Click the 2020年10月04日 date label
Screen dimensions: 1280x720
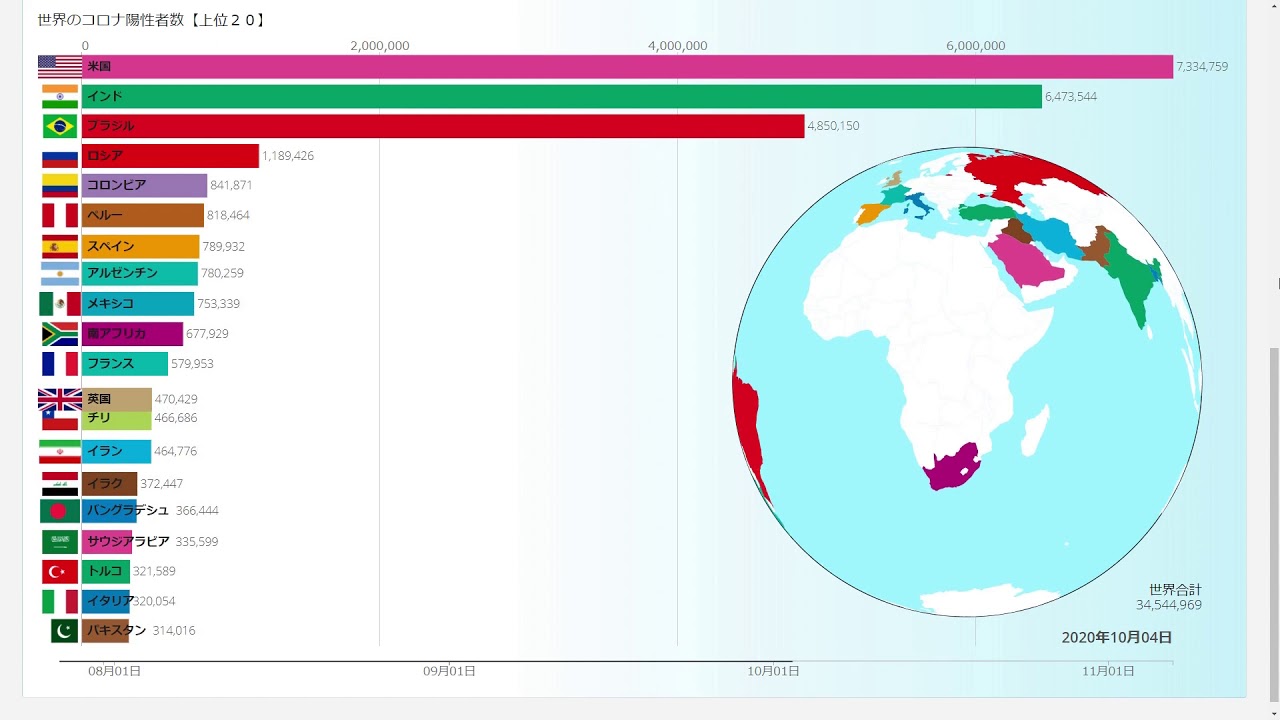(1116, 637)
